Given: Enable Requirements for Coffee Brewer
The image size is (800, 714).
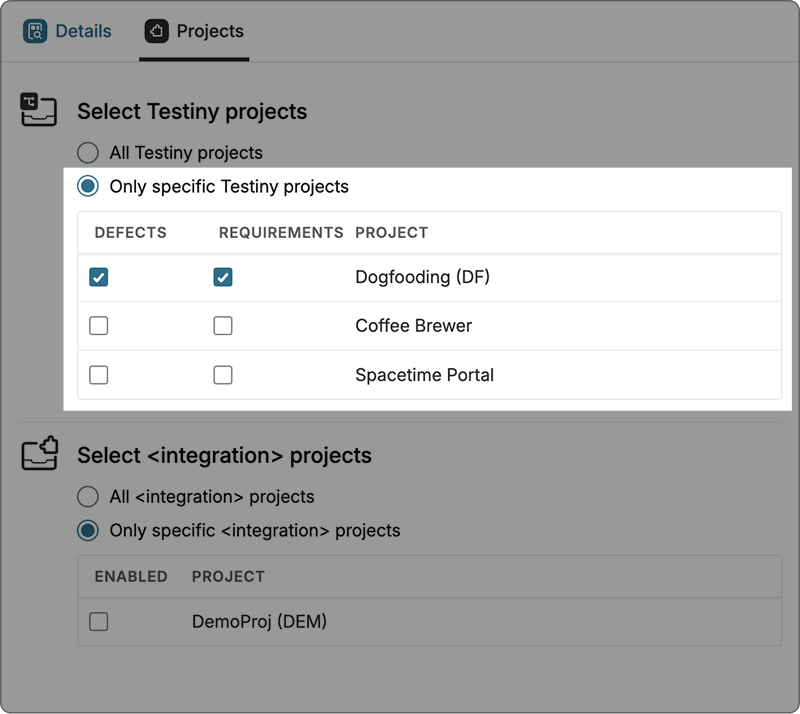Looking at the screenshot, I should pos(222,326).
